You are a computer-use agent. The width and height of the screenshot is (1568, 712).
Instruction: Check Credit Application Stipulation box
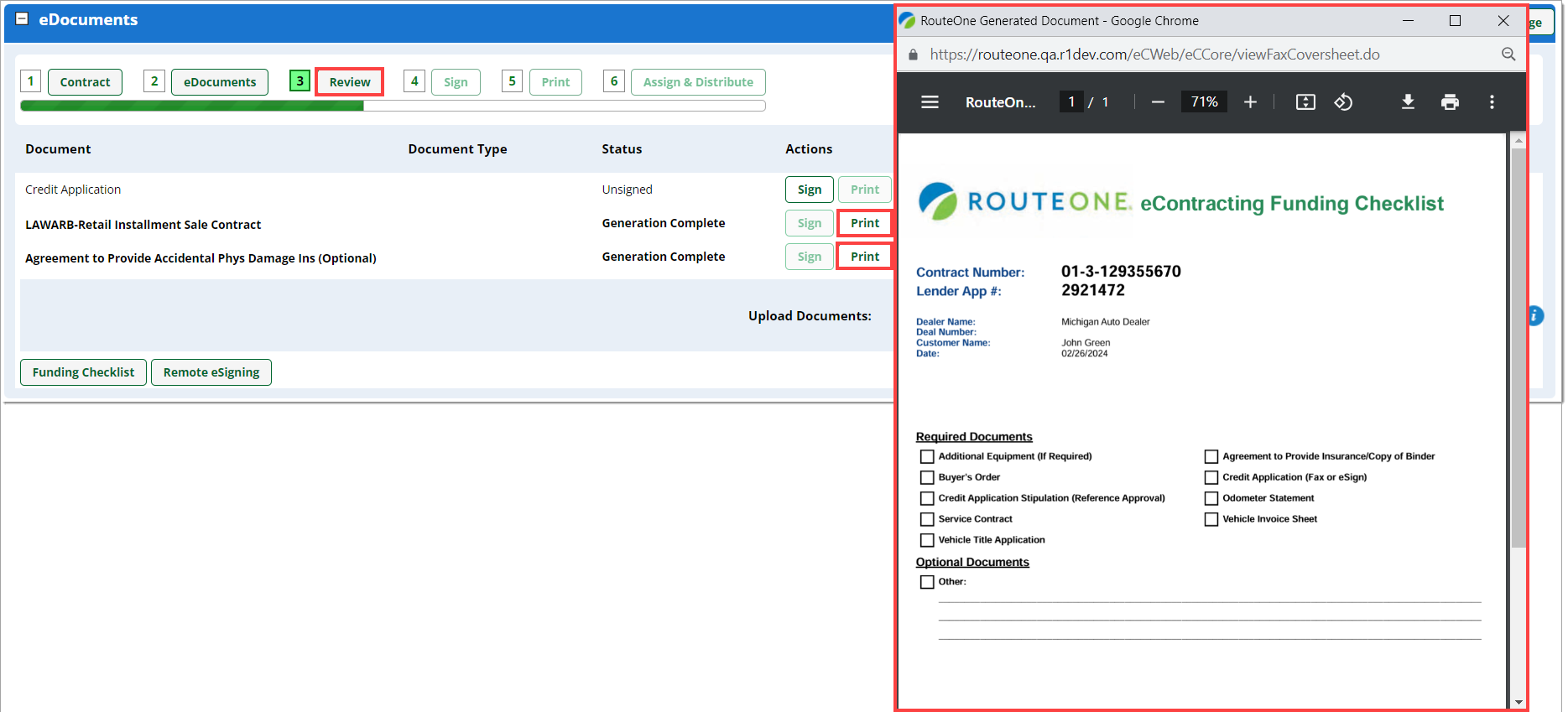click(927, 498)
